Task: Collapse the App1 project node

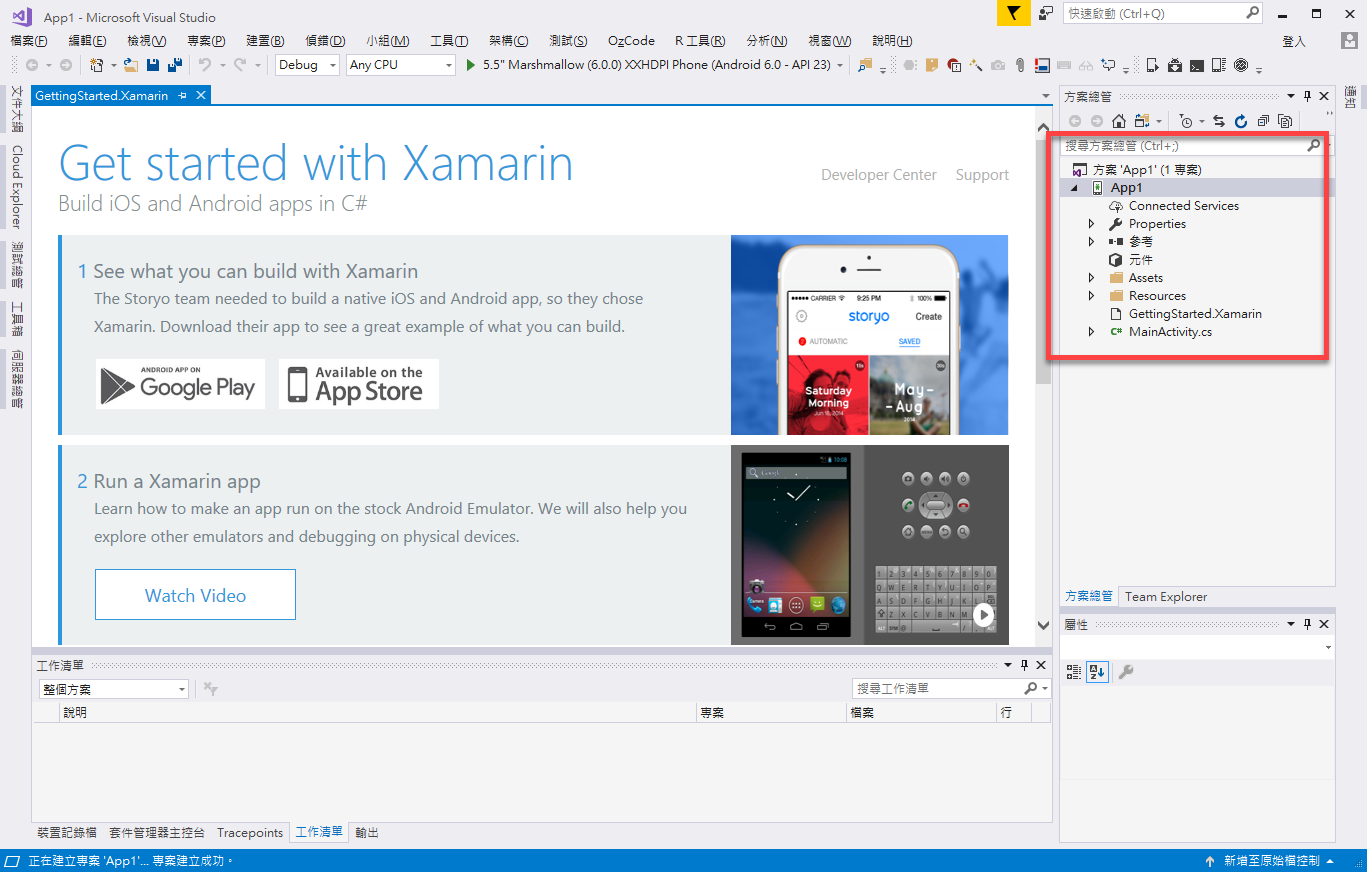Action: 1075,188
